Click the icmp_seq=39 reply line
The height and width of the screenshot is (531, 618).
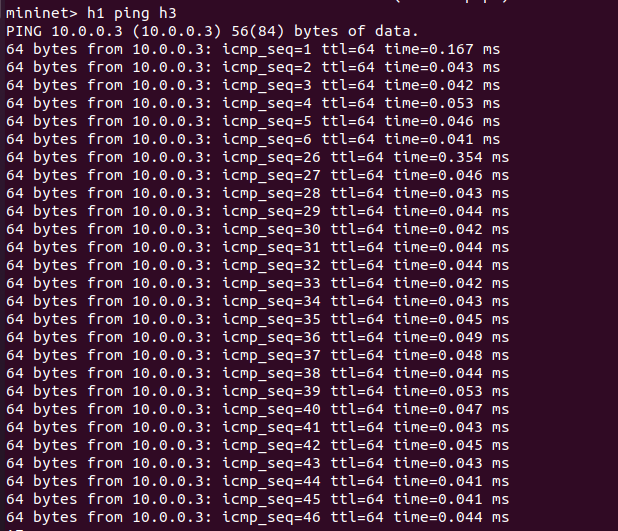(x=256, y=390)
